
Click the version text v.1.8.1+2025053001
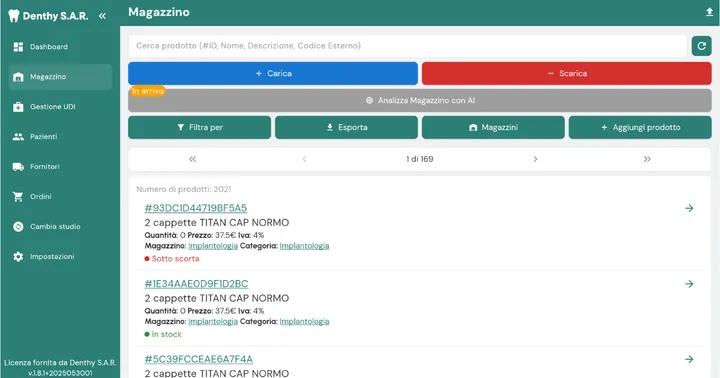pyautogui.click(x=60, y=373)
